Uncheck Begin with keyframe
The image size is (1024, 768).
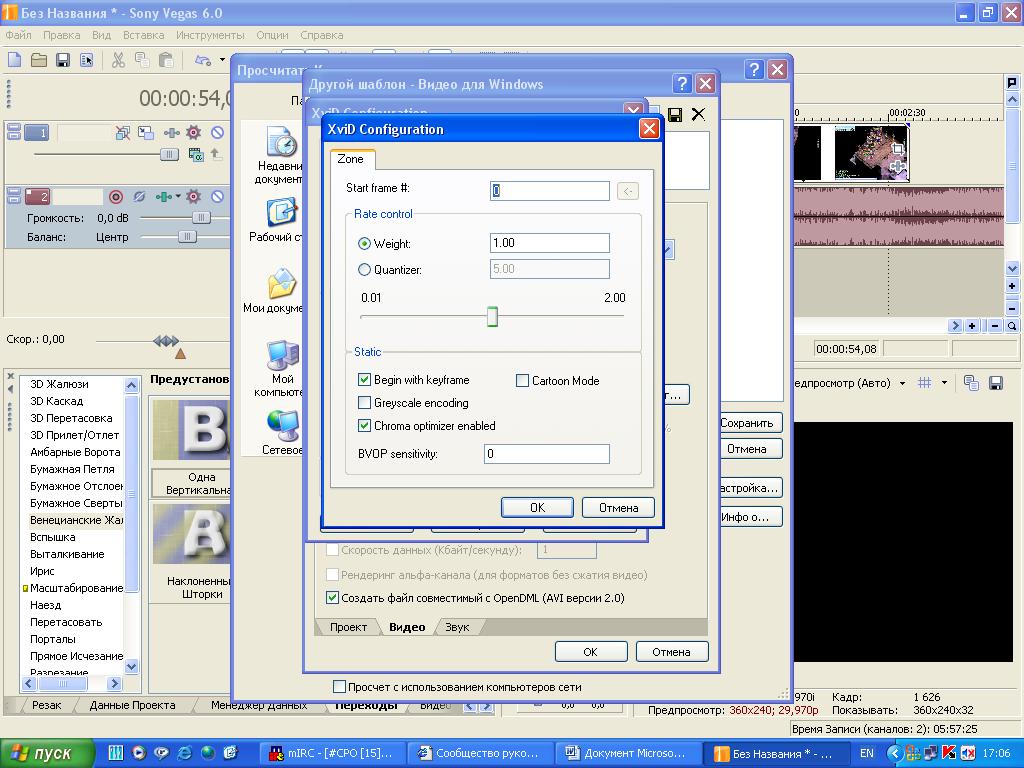[364, 379]
